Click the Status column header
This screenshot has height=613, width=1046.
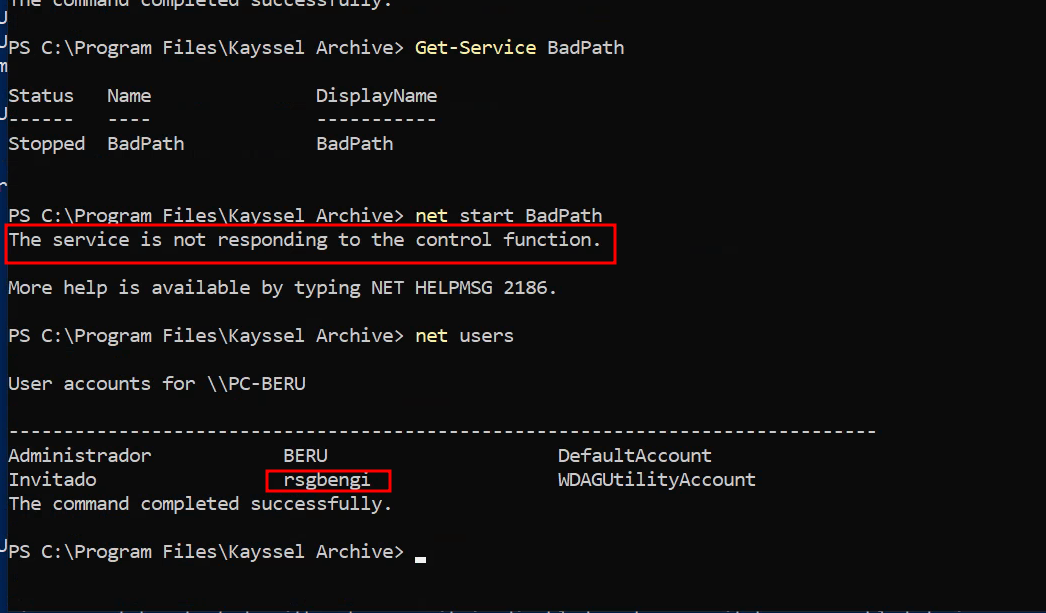coord(41,96)
